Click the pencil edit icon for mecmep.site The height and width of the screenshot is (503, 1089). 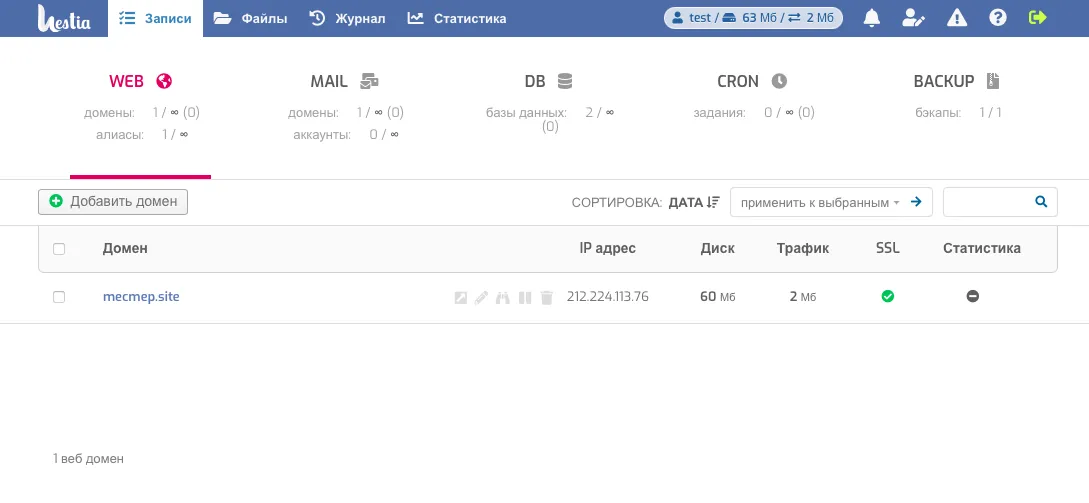pyautogui.click(x=481, y=297)
